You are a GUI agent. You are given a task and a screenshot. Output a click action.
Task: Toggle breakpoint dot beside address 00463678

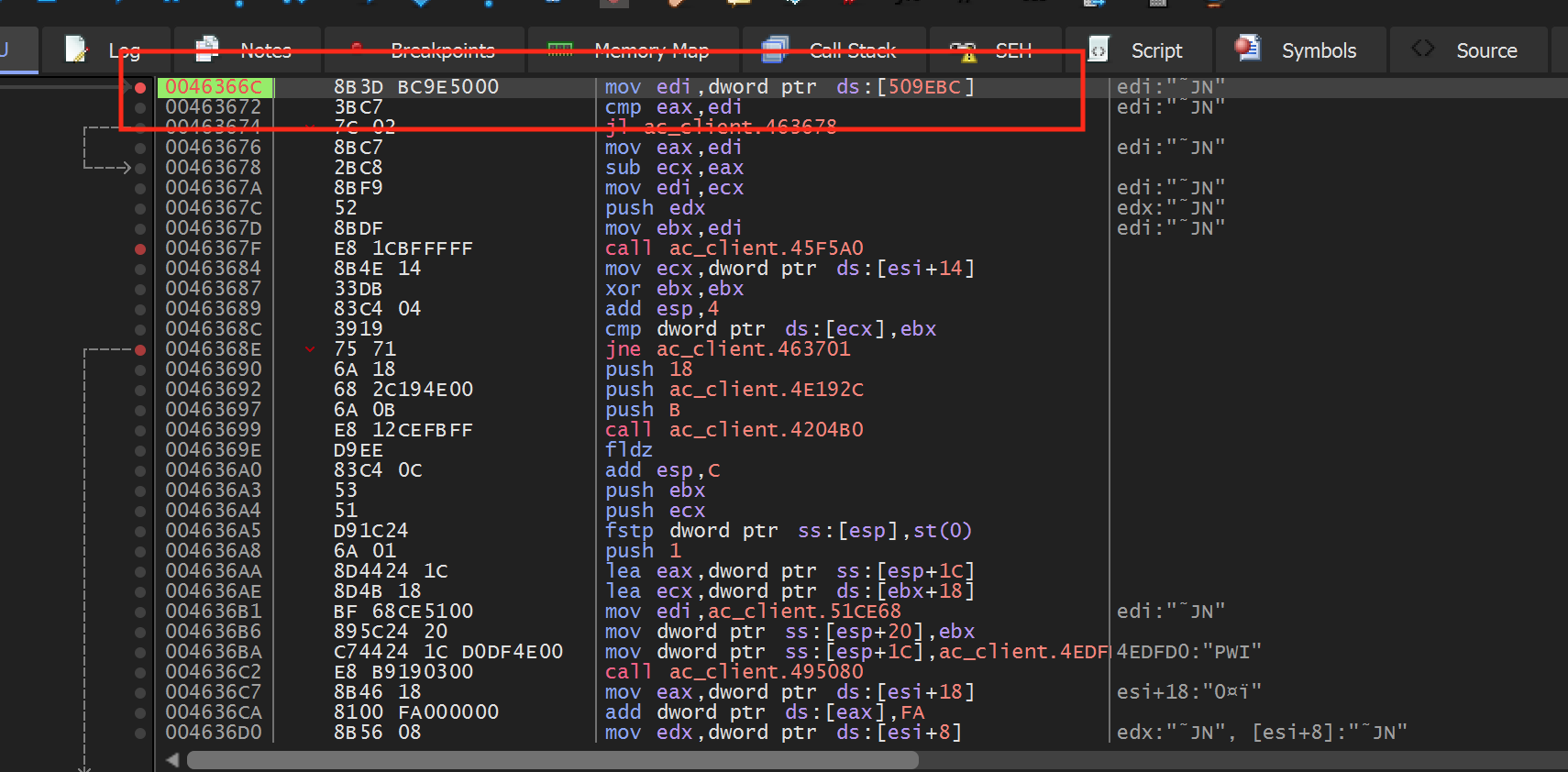click(x=140, y=168)
